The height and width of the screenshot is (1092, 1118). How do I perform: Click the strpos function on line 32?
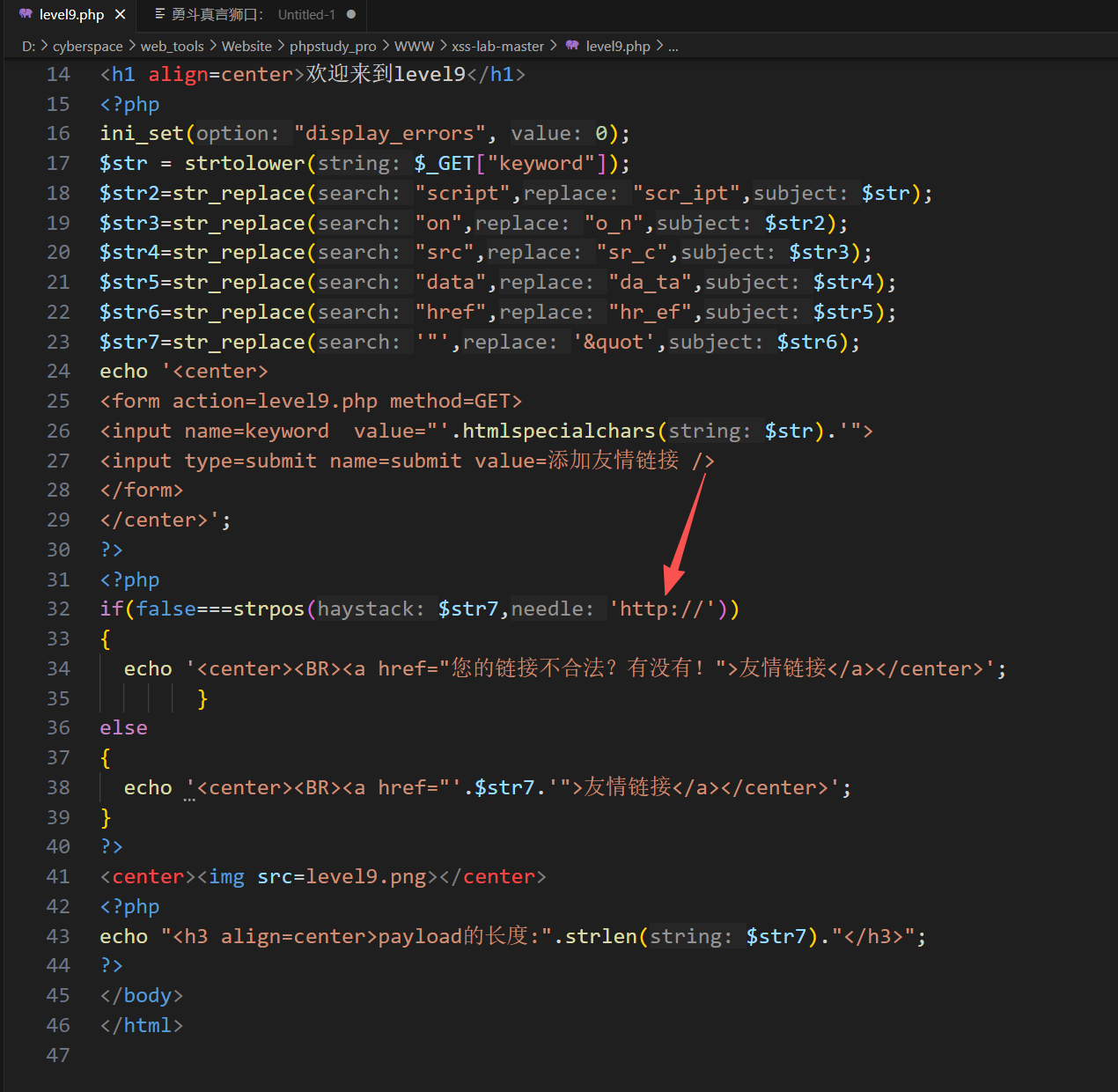(268, 609)
